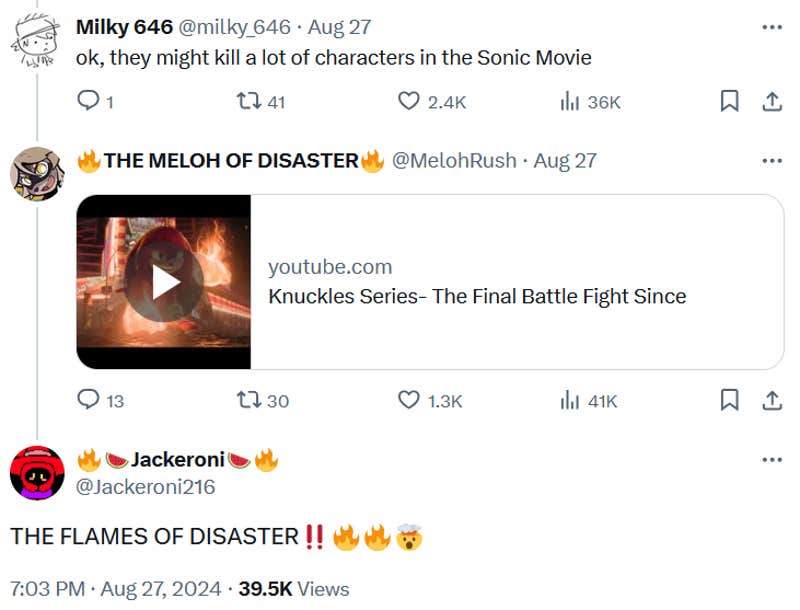This screenshot has height=610, width=800.
Task: Open the reply box on Milky 646's tweet
Action: coord(91,100)
